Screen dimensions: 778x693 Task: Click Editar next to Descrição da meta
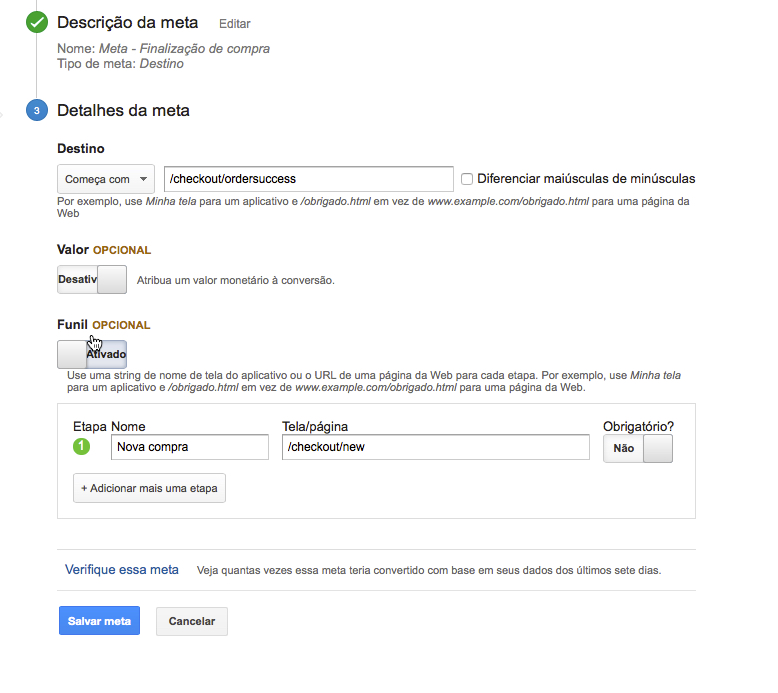(235, 24)
